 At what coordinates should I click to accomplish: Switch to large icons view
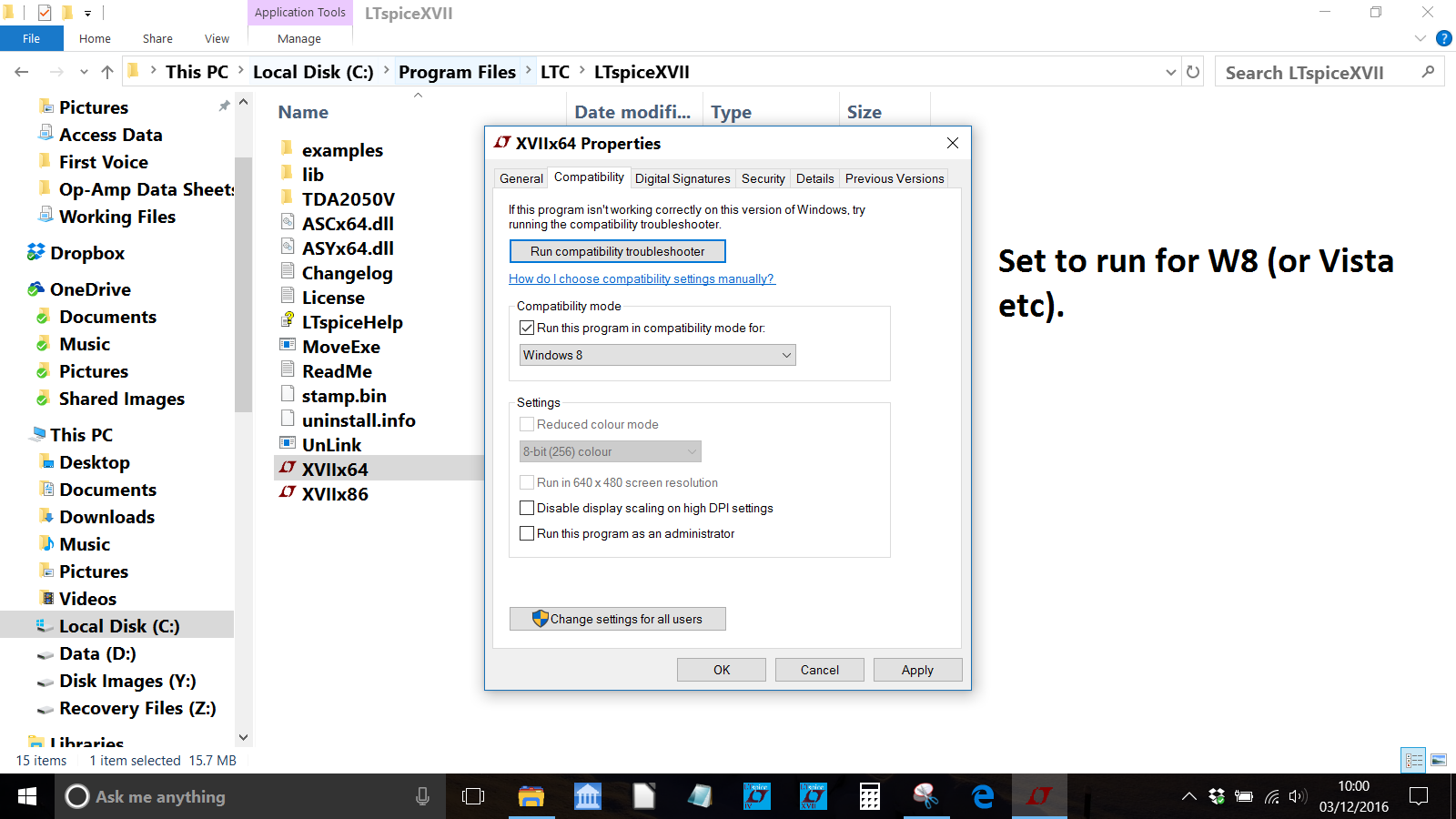(1439, 760)
